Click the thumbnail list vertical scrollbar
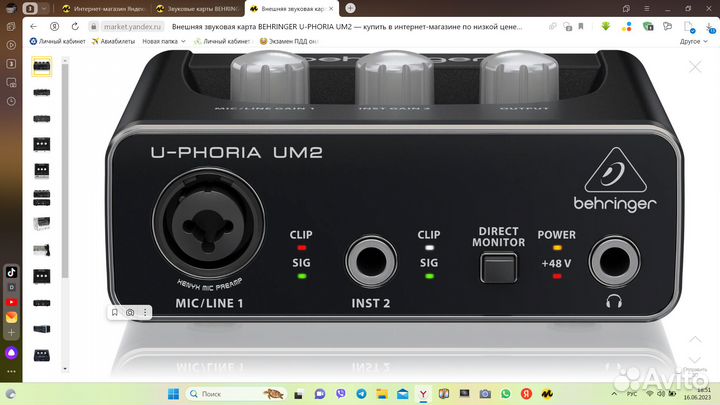 coord(65,171)
